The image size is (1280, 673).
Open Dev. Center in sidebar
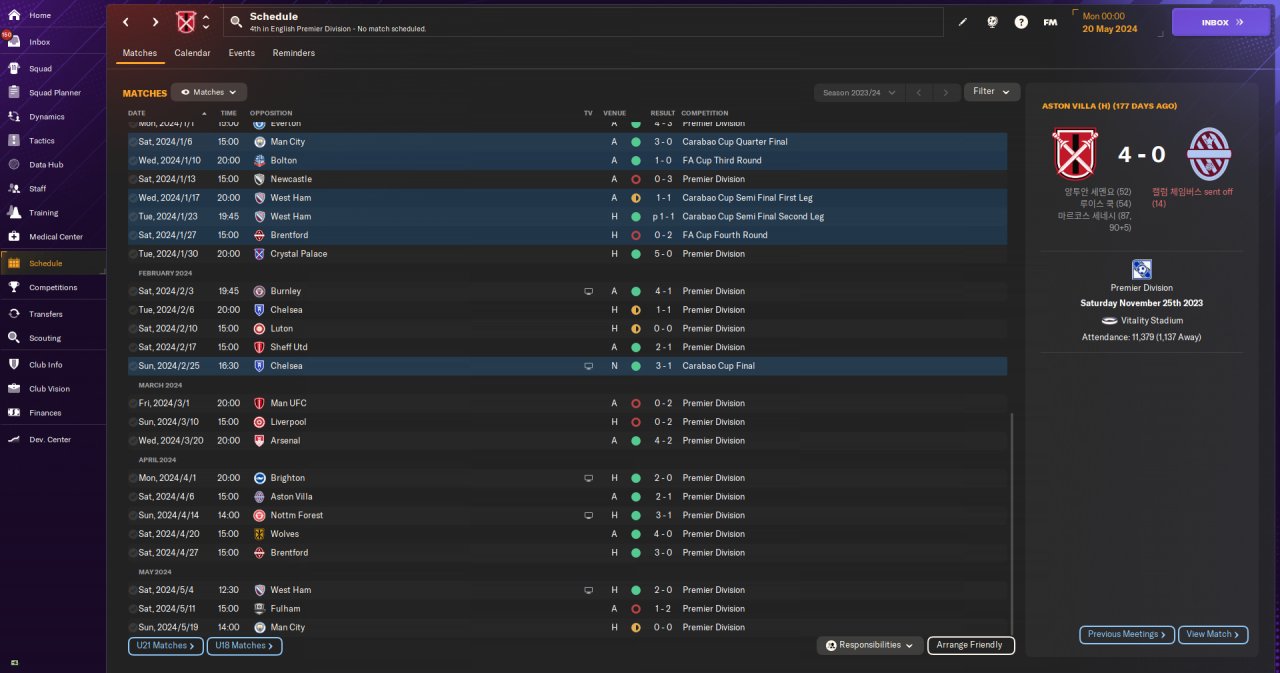click(x=52, y=440)
